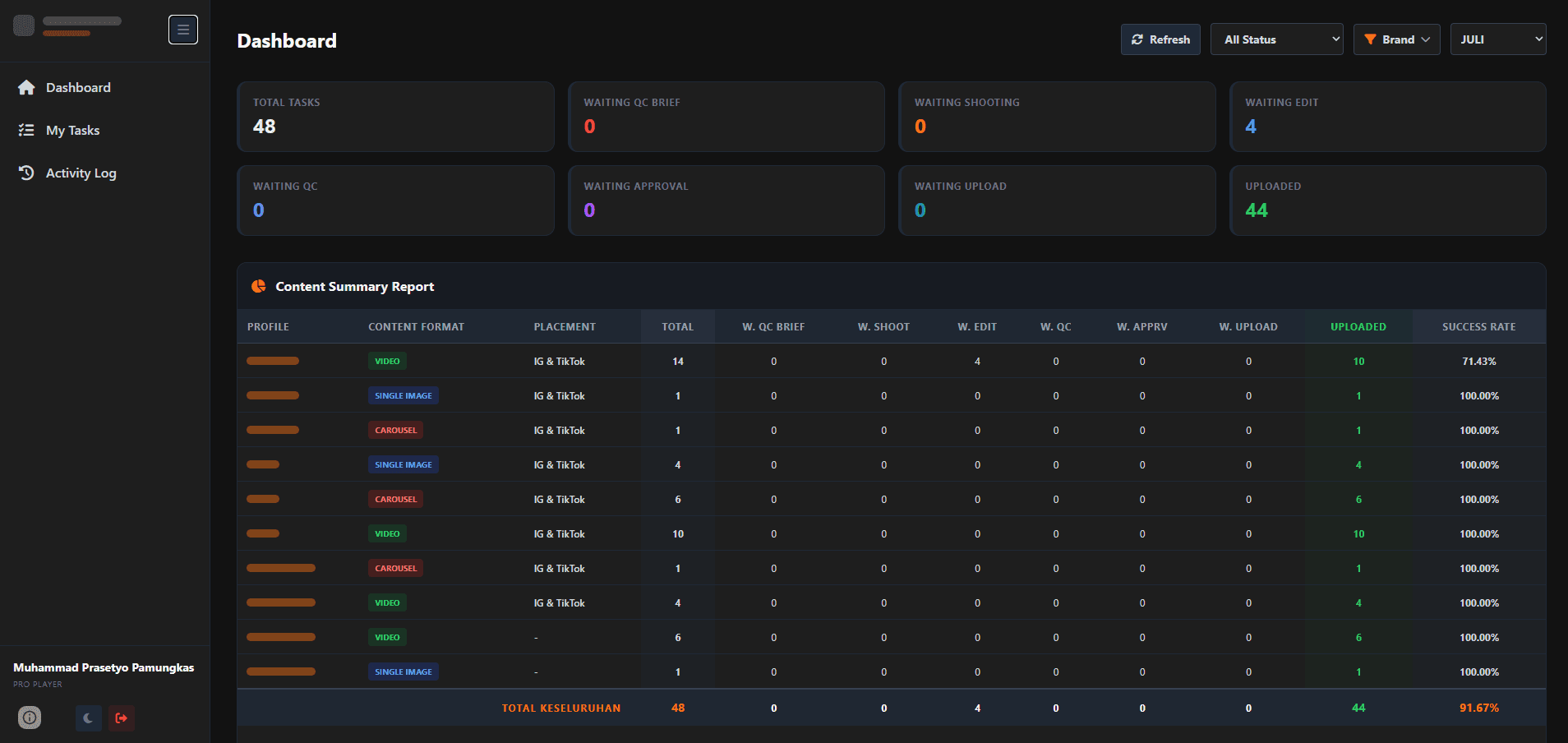Click the SUCCESS RATE column header
The image size is (1568, 743).
tap(1479, 326)
